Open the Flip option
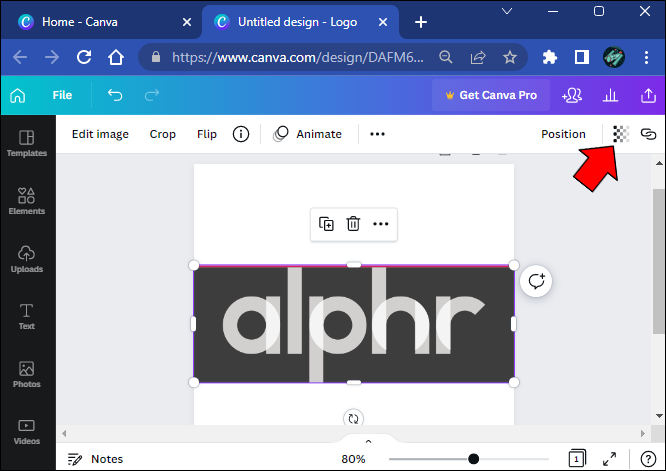The image size is (666, 471). 207,134
